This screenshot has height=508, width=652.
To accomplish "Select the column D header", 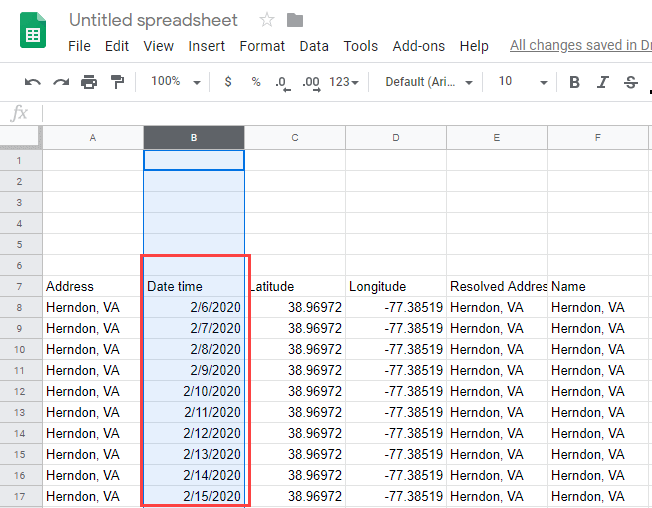I will 395,137.
